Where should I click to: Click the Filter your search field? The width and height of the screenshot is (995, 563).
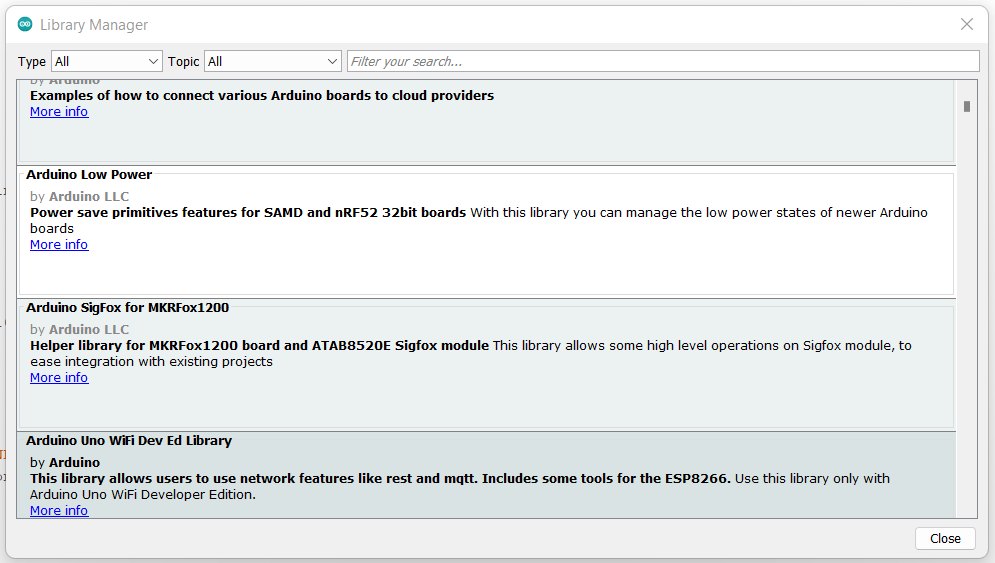click(663, 62)
